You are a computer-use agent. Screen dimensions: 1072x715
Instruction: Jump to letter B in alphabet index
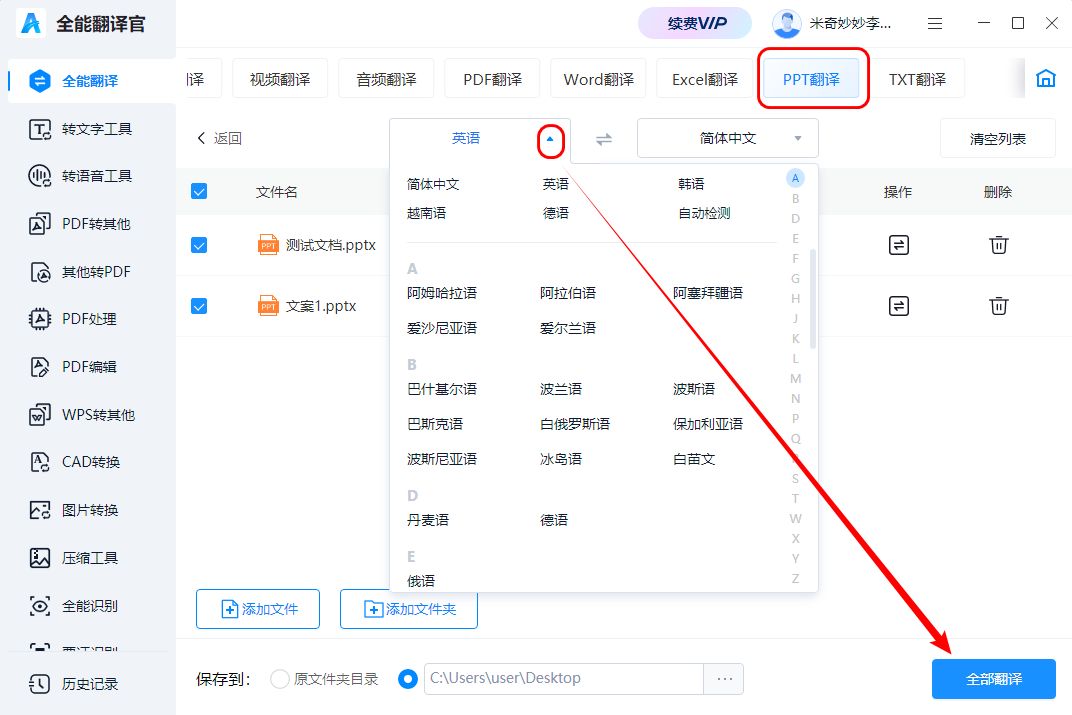click(795, 199)
